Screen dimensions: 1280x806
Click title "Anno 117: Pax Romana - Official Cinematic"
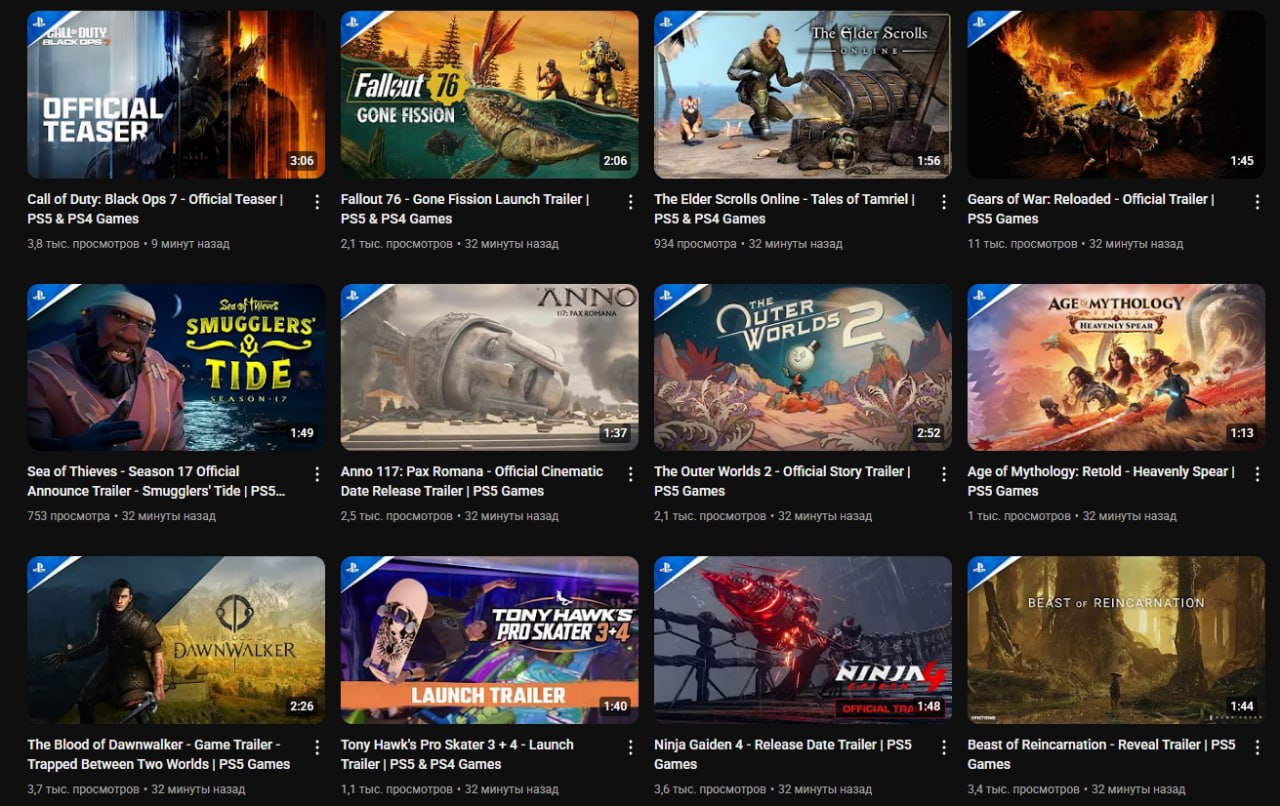point(472,481)
